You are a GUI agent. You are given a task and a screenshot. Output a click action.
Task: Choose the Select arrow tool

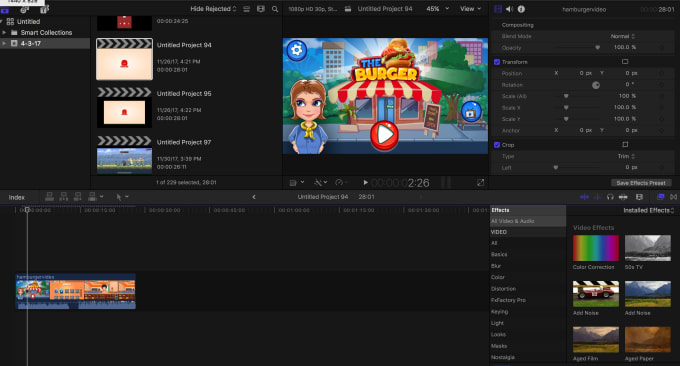click(119, 197)
